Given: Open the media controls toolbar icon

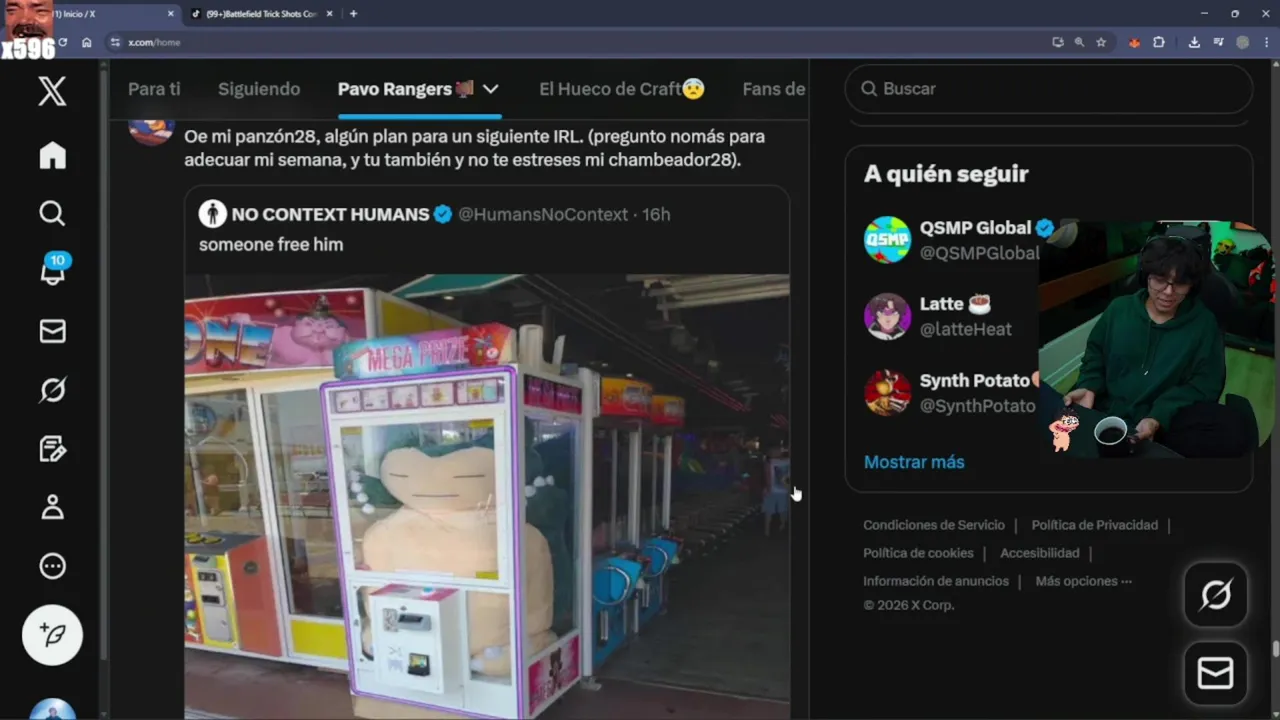Looking at the screenshot, I should [x=1218, y=42].
